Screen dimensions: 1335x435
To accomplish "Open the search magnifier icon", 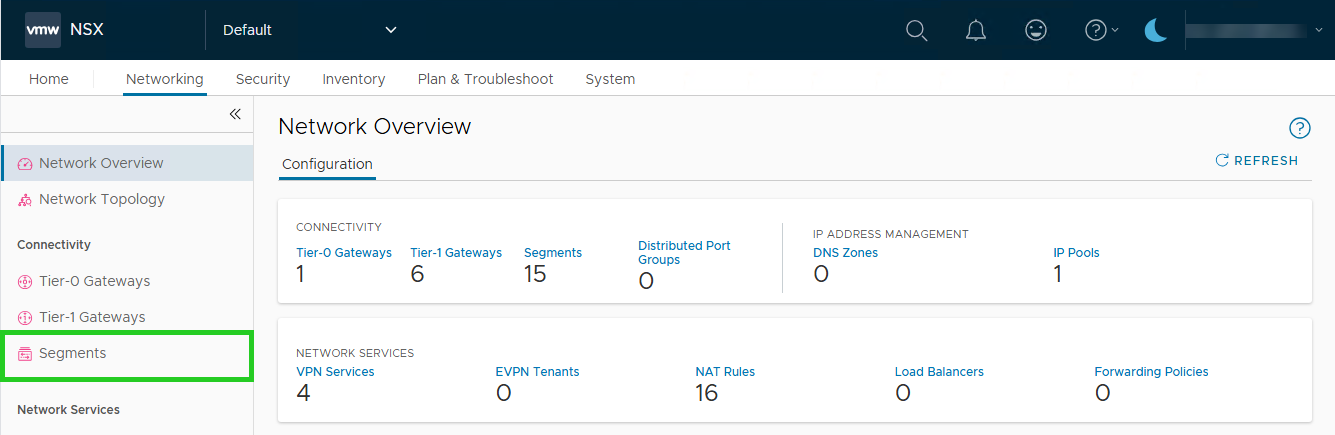I will pyautogui.click(x=916, y=30).
